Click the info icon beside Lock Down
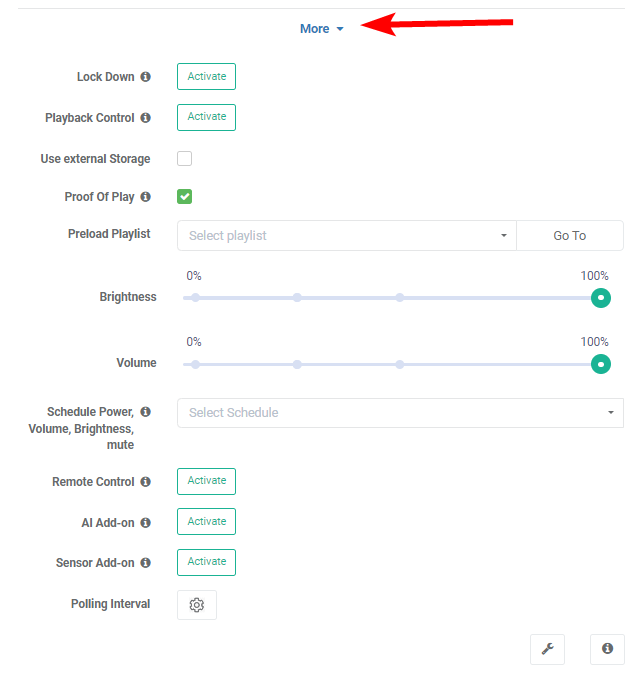This screenshot has width=641, height=681. point(146,77)
